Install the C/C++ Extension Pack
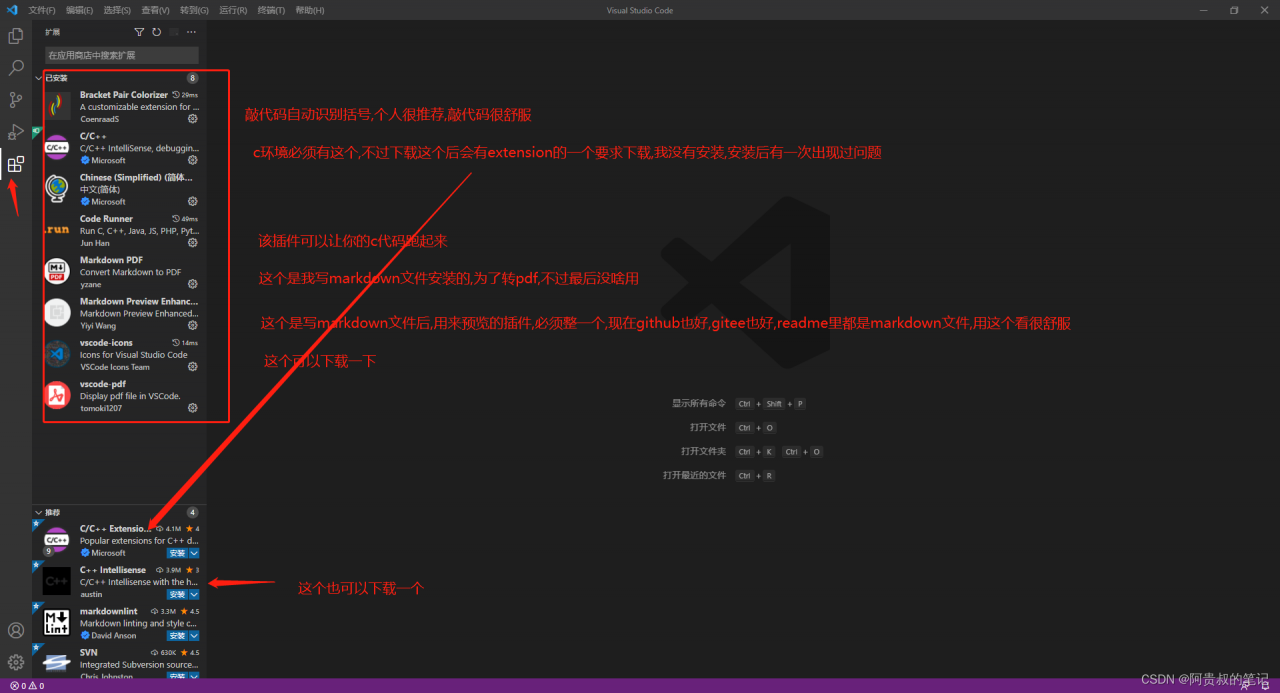 point(177,553)
